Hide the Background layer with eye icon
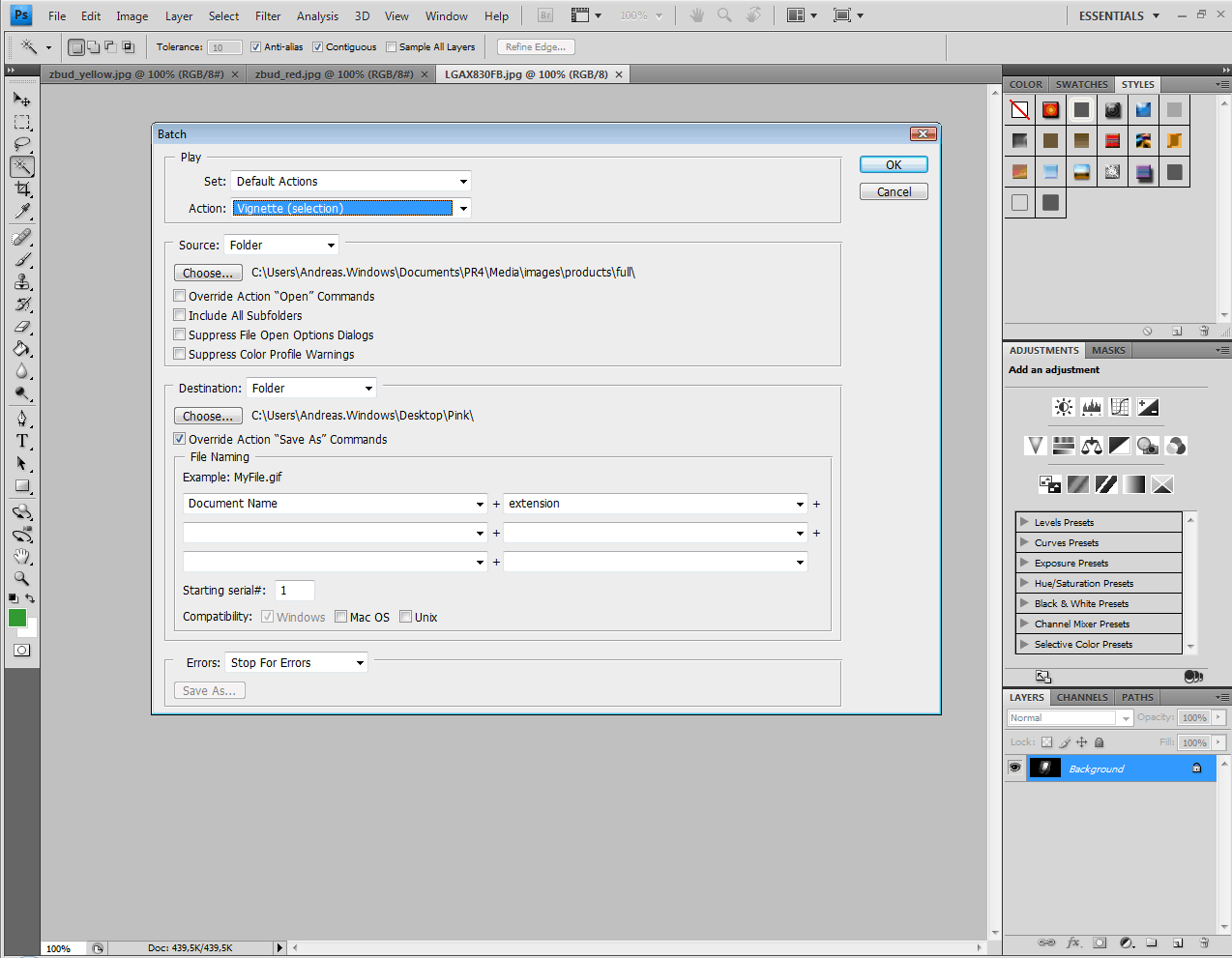The image size is (1232, 958). pyautogui.click(x=1014, y=768)
